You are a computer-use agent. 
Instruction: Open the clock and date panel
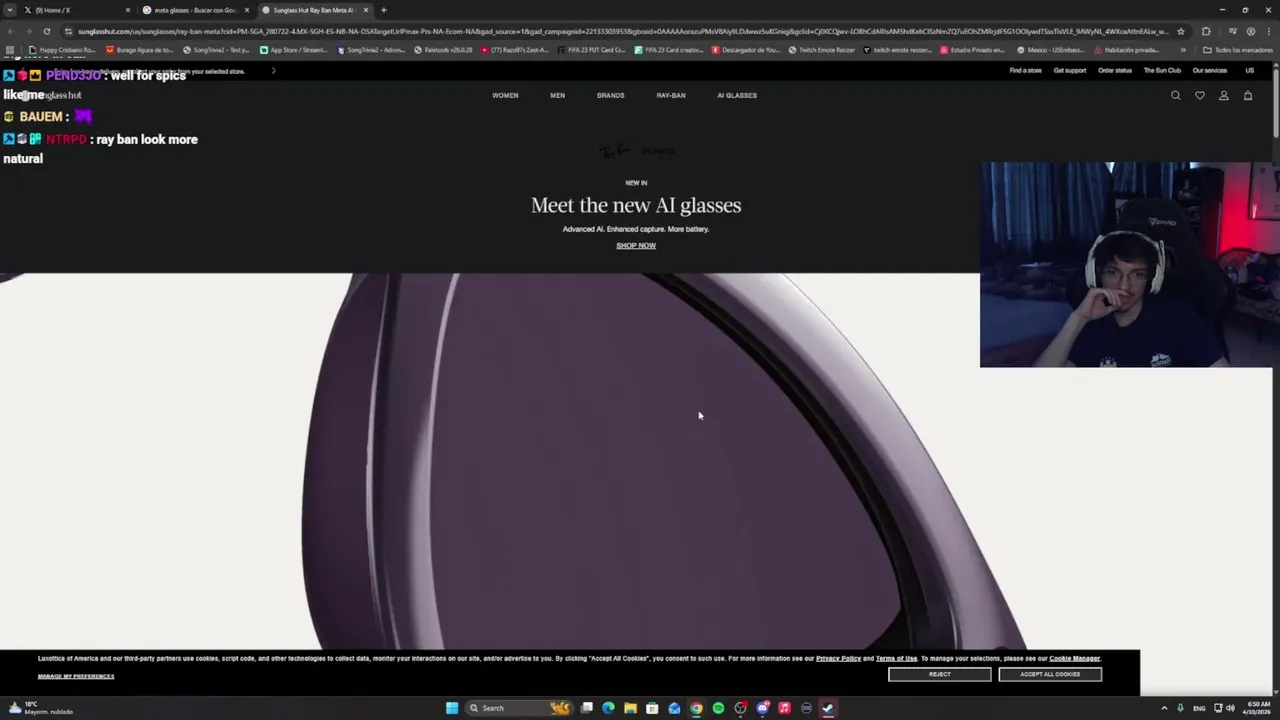(1257, 708)
